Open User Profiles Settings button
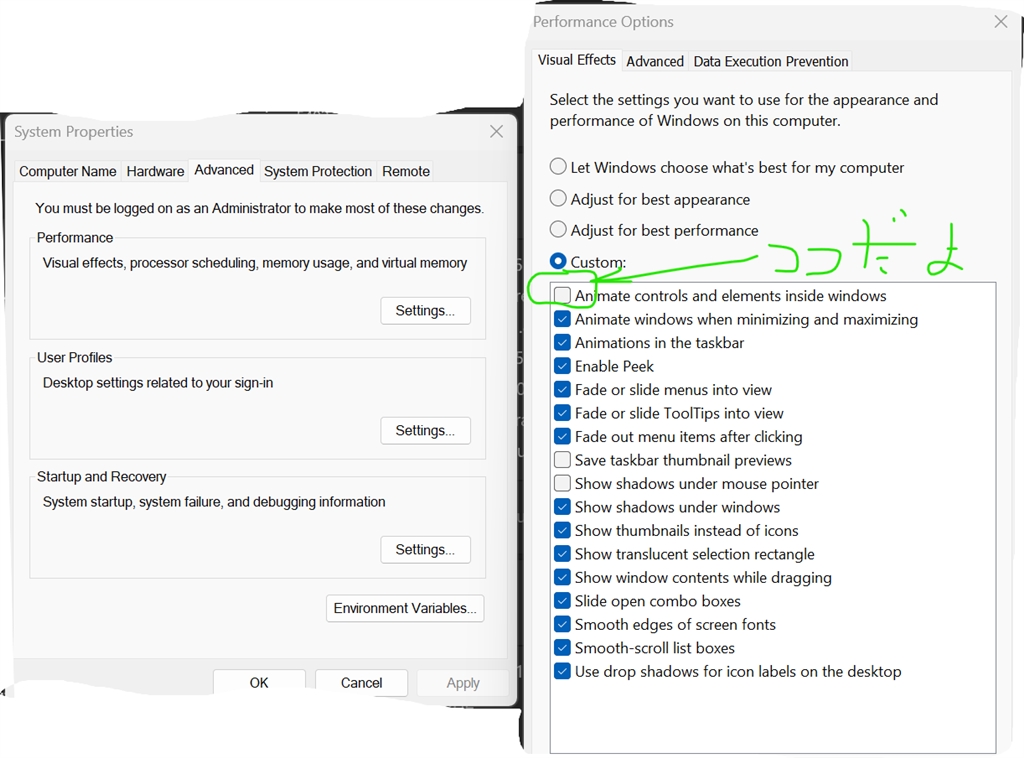This screenshot has height=758, width=1024. pyautogui.click(x=425, y=431)
